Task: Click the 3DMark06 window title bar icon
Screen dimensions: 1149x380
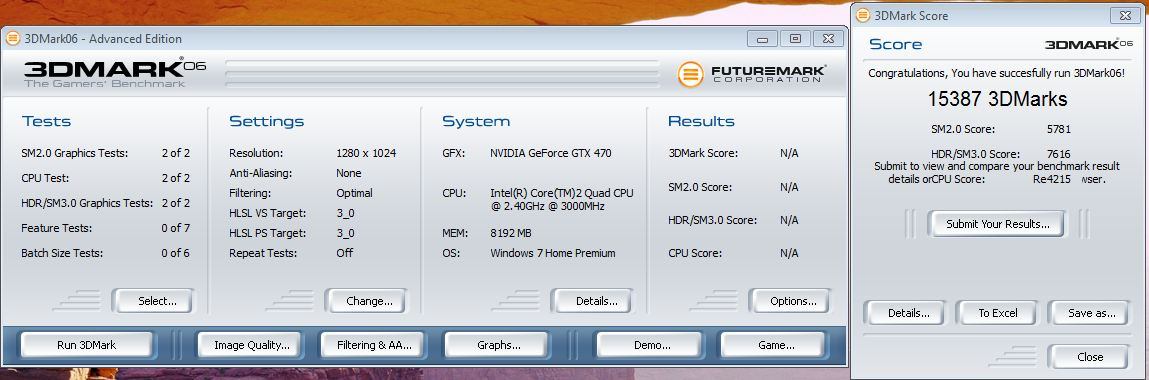Action: coord(12,39)
